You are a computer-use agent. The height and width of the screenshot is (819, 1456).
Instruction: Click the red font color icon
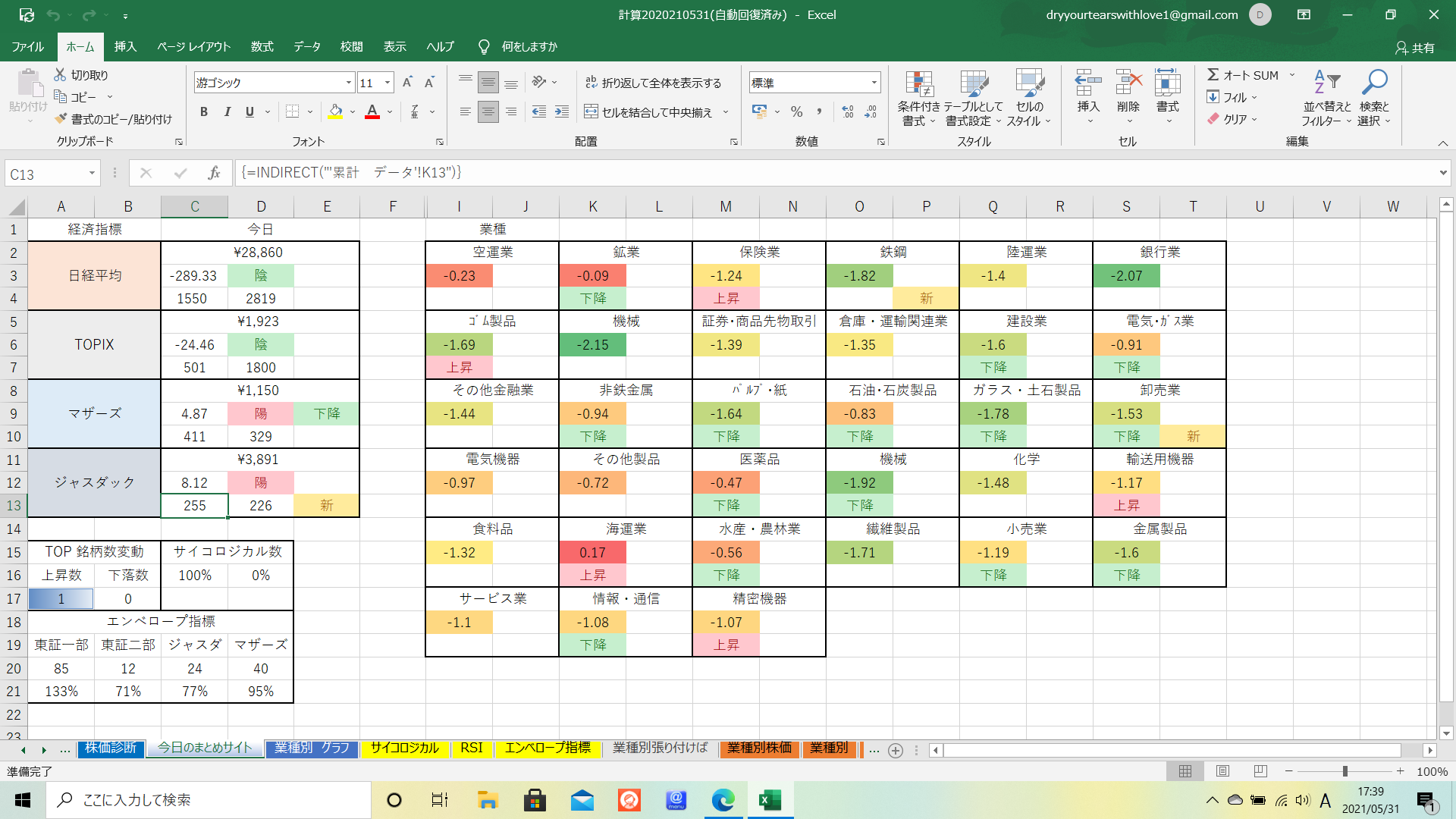[x=372, y=112]
